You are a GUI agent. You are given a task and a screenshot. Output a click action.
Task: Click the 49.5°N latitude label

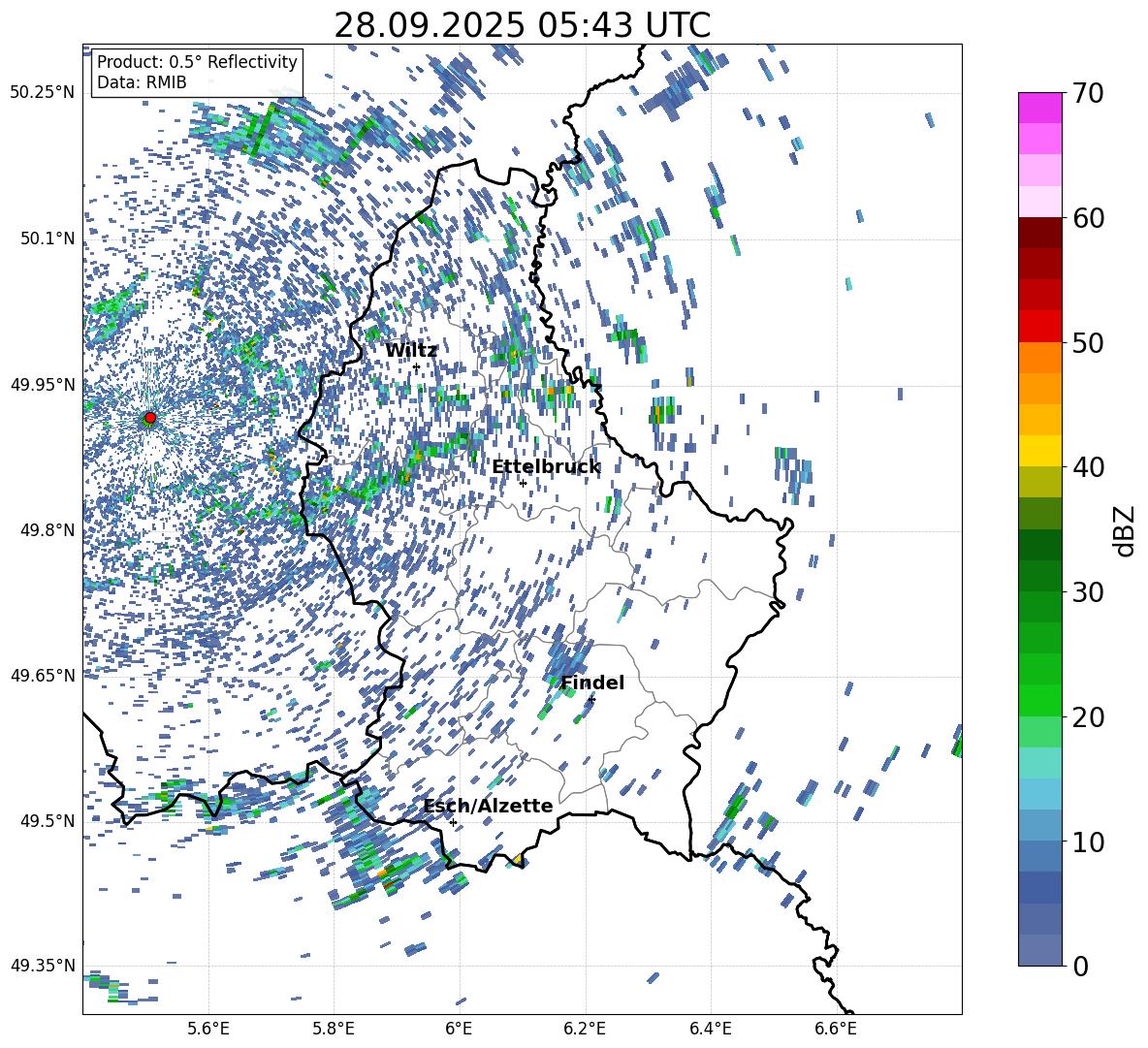point(48,821)
